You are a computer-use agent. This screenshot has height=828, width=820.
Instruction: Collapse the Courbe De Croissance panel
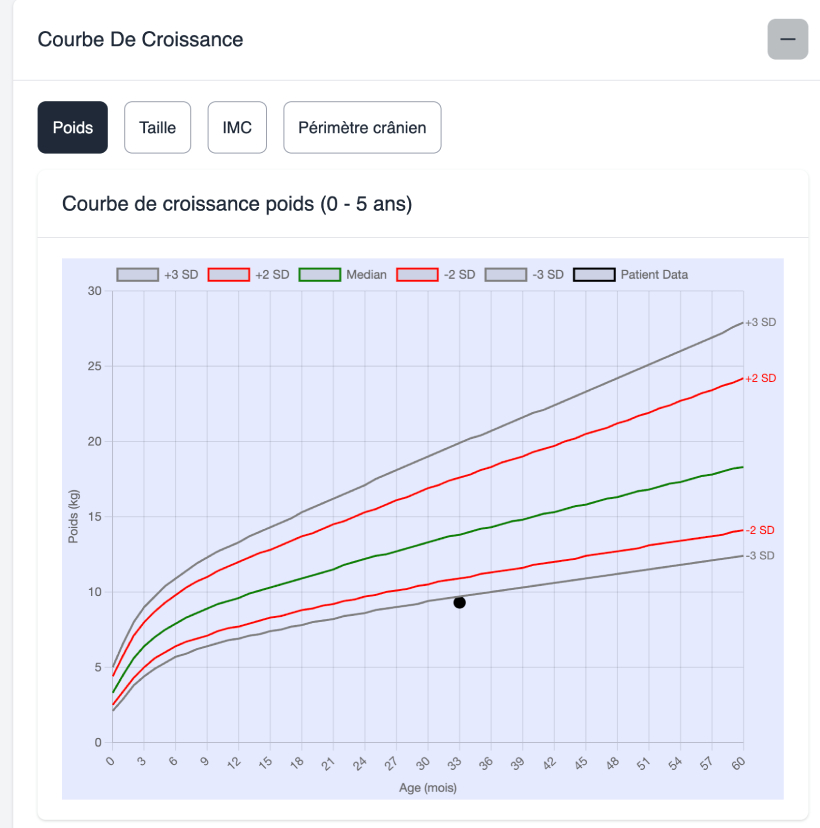click(x=787, y=39)
